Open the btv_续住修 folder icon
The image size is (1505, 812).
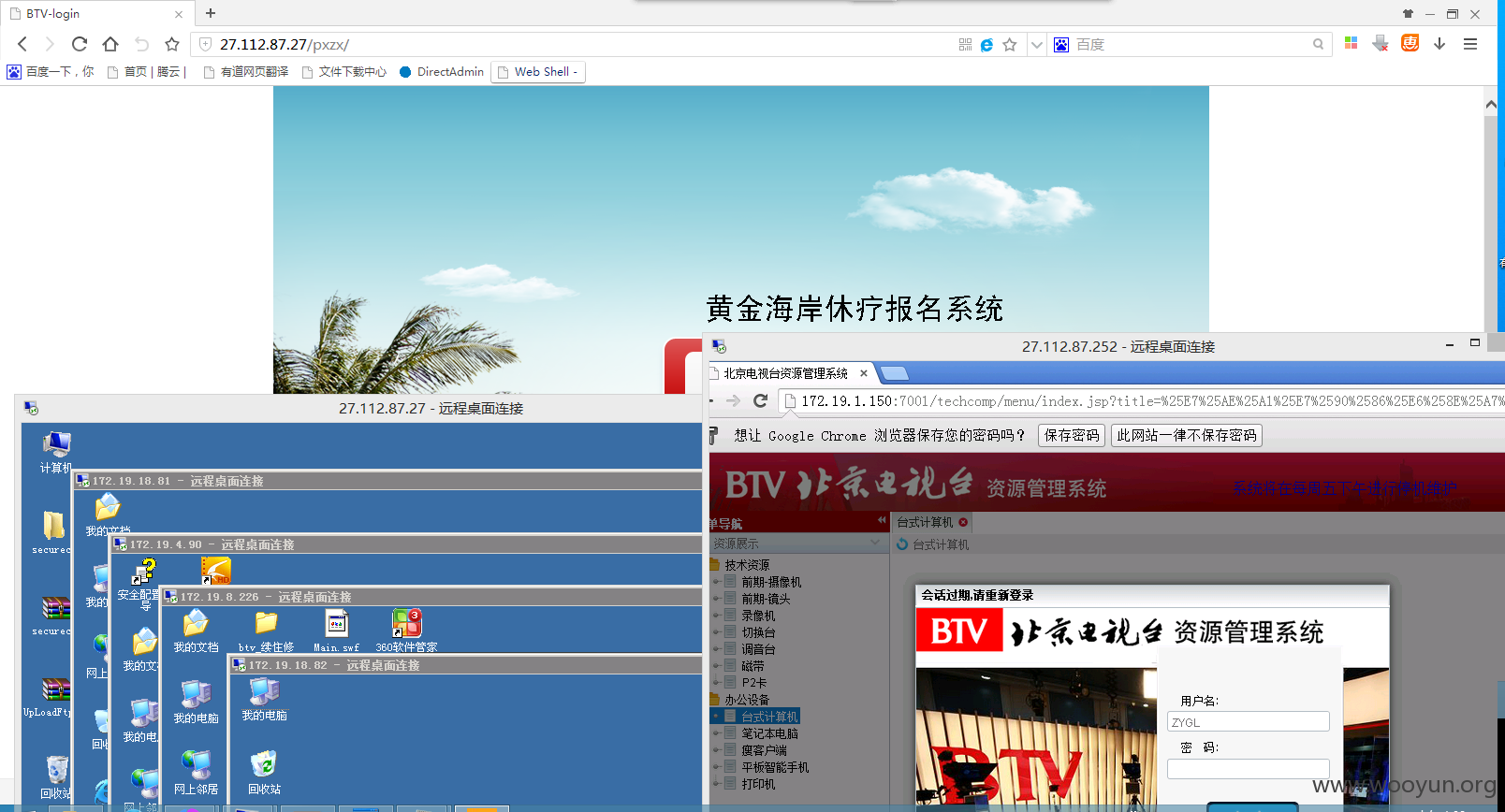click(x=267, y=631)
